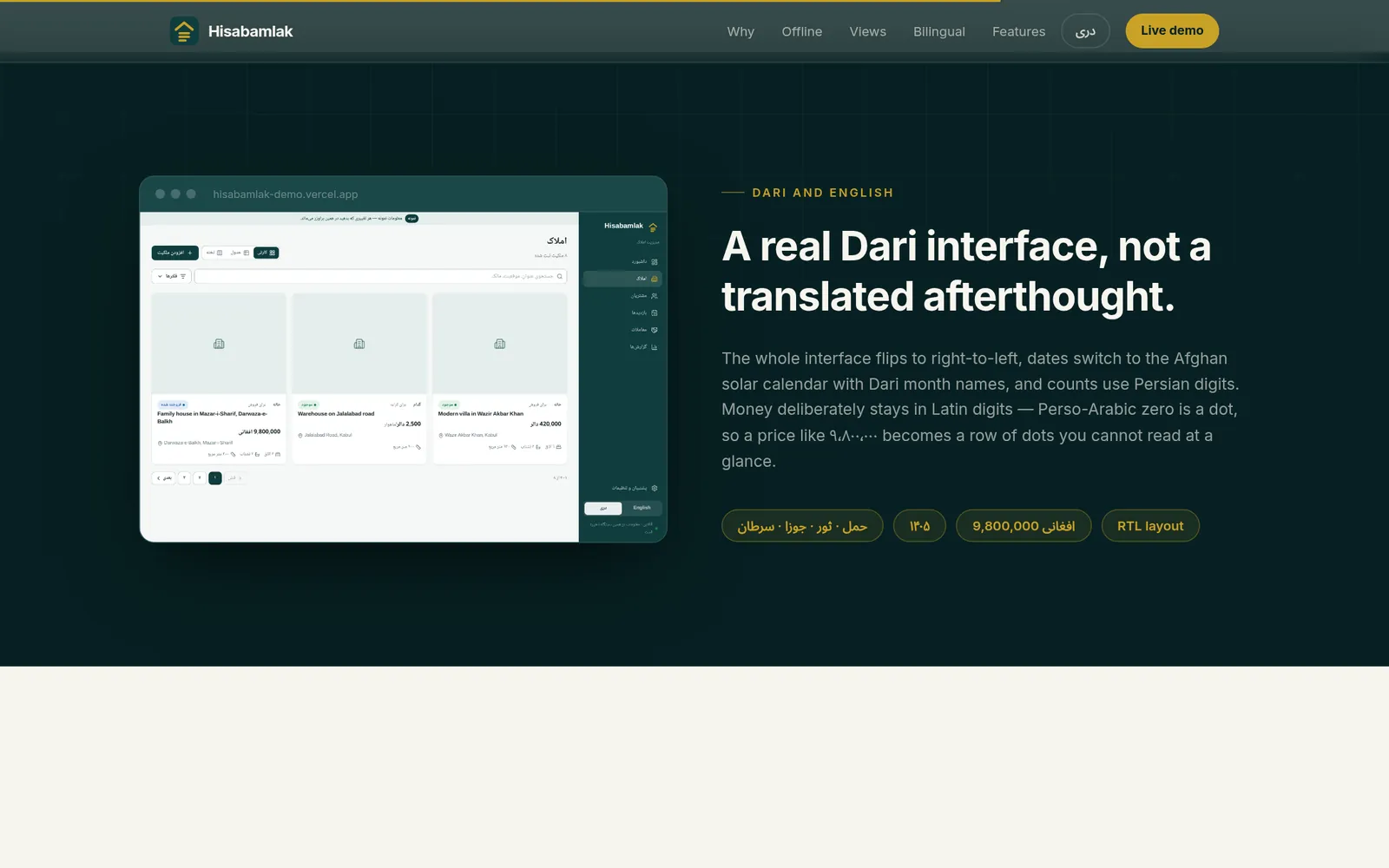Switch to the card view toggle in the demo
Image resolution: width=1389 pixels, height=868 pixels.
(x=267, y=253)
